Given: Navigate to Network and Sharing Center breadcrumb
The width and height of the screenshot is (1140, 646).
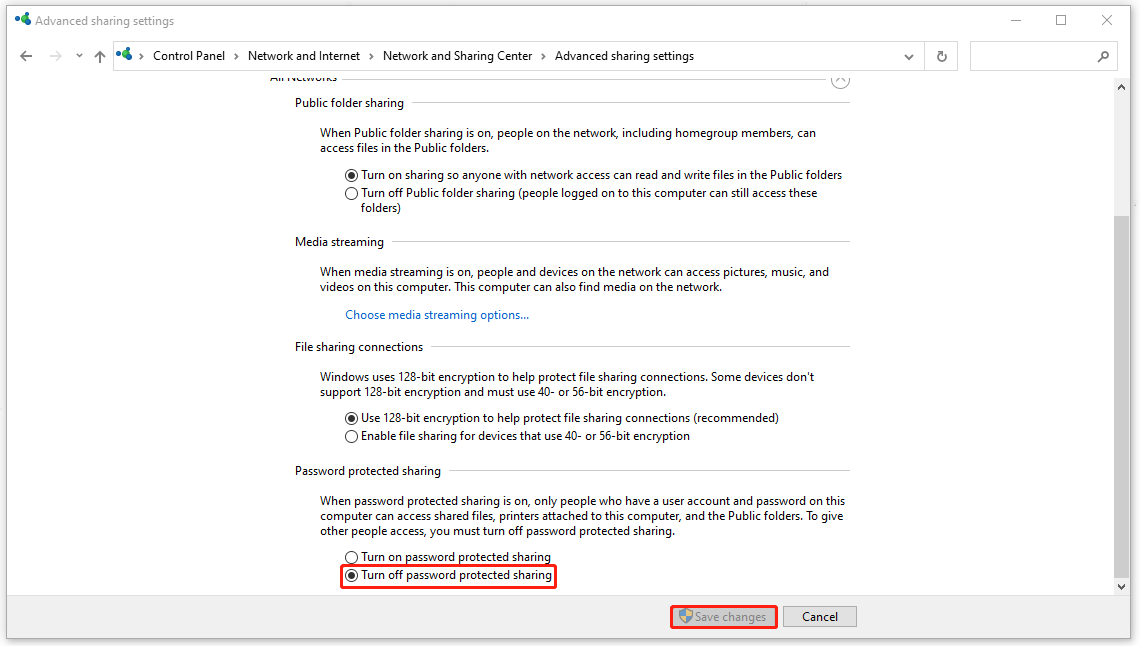Looking at the screenshot, I should [457, 56].
